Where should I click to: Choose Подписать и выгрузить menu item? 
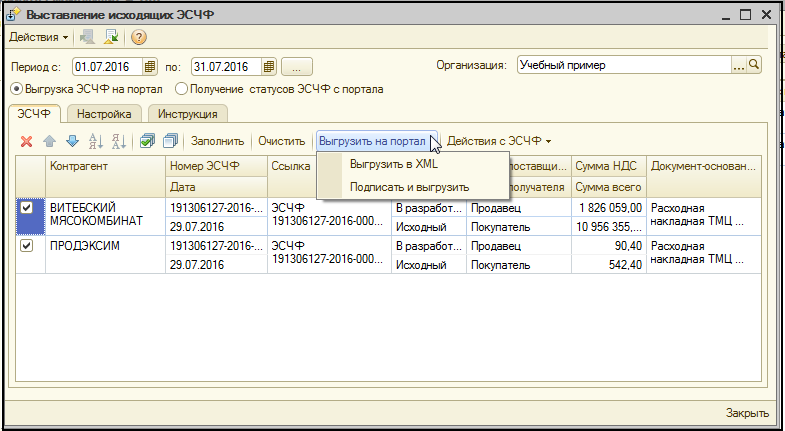point(409,187)
